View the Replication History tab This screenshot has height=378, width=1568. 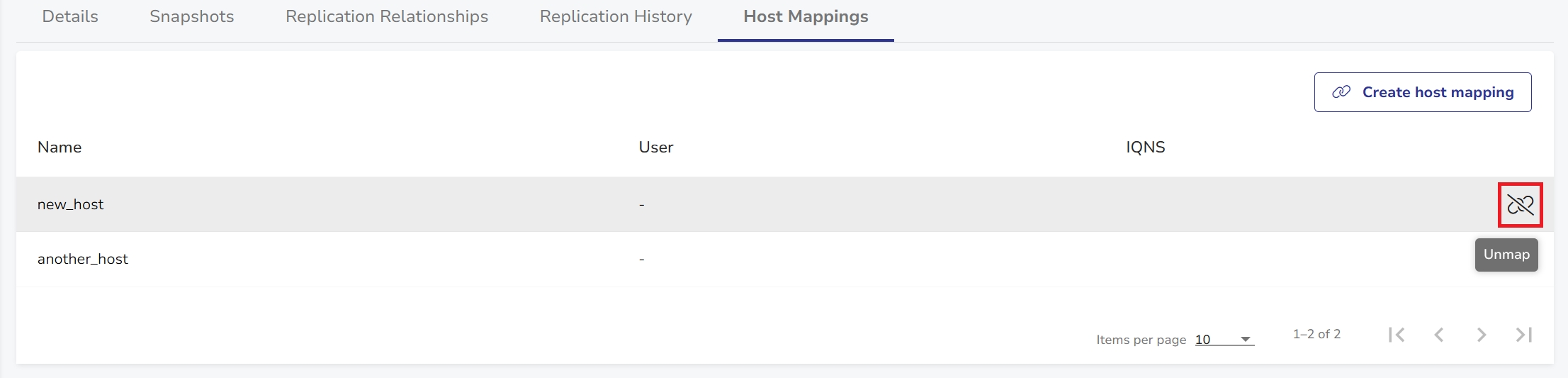[x=616, y=16]
